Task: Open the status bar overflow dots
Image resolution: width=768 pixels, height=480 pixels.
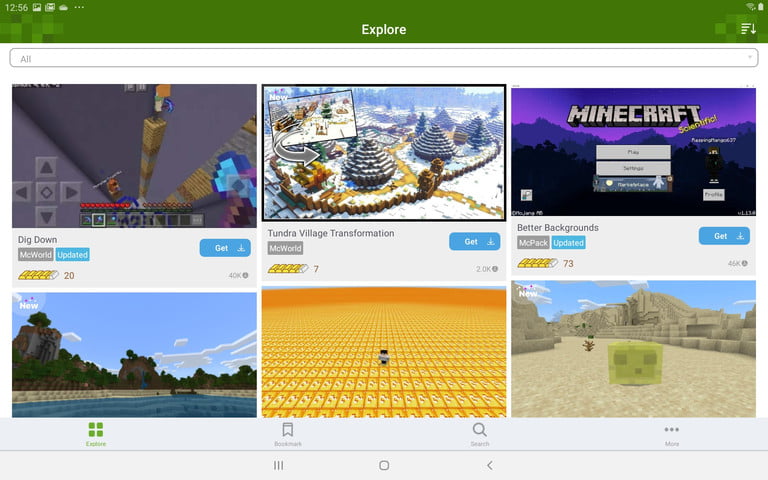Action: pyautogui.click(x=79, y=7)
